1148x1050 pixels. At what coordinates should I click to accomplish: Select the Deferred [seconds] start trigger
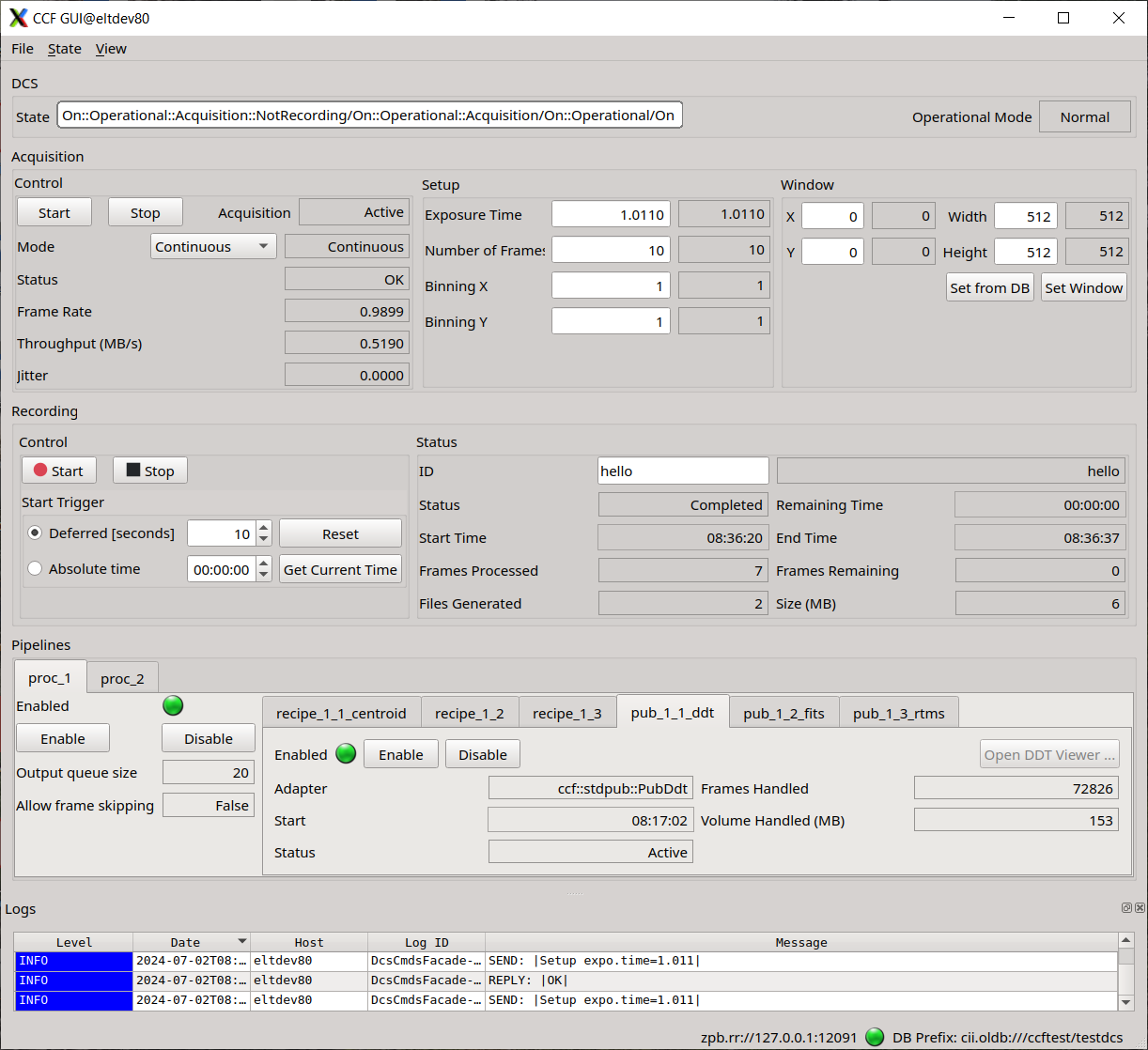[x=35, y=533]
